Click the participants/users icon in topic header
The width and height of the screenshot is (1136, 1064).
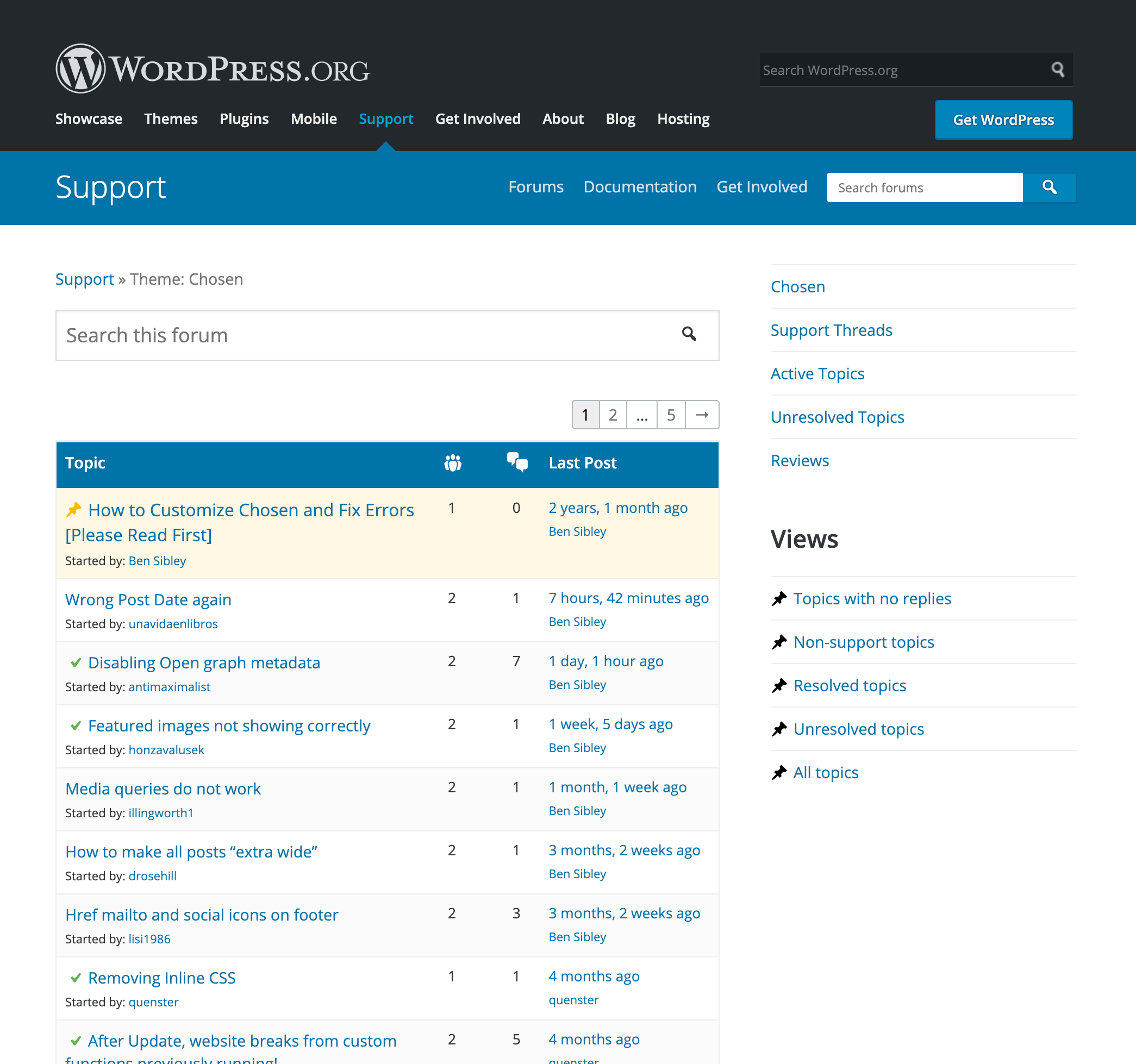point(453,462)
